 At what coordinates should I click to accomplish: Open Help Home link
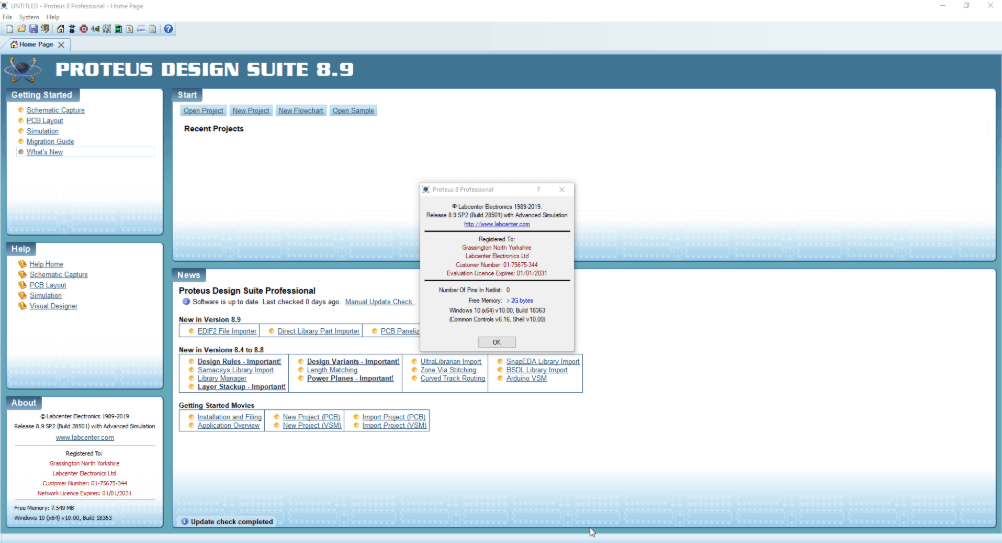46,264
